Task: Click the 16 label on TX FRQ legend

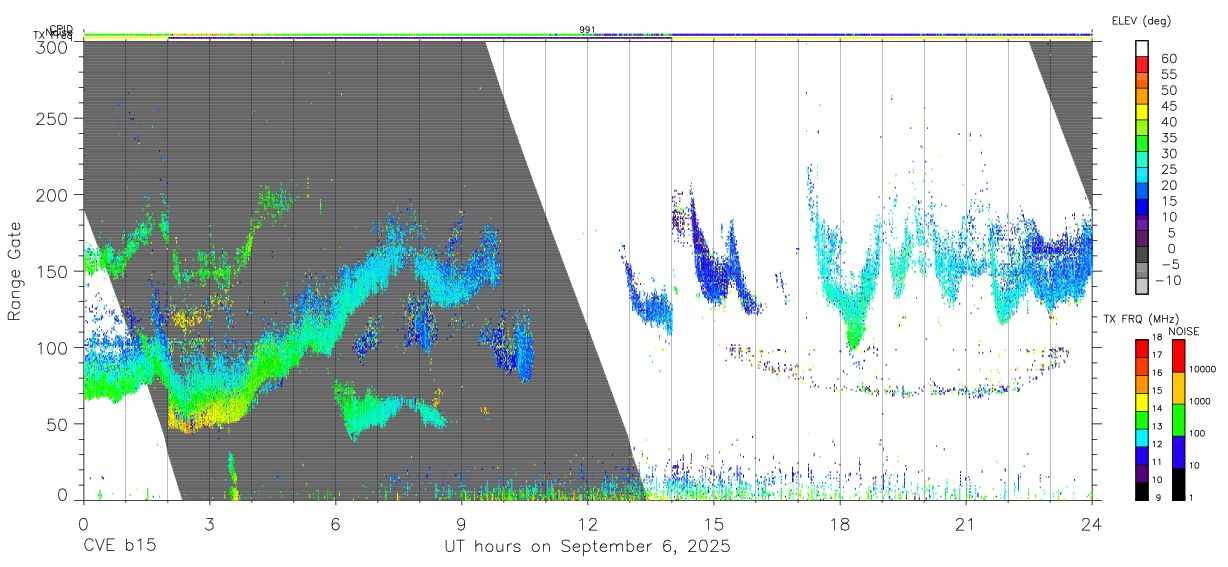Action: point(1157,372)
